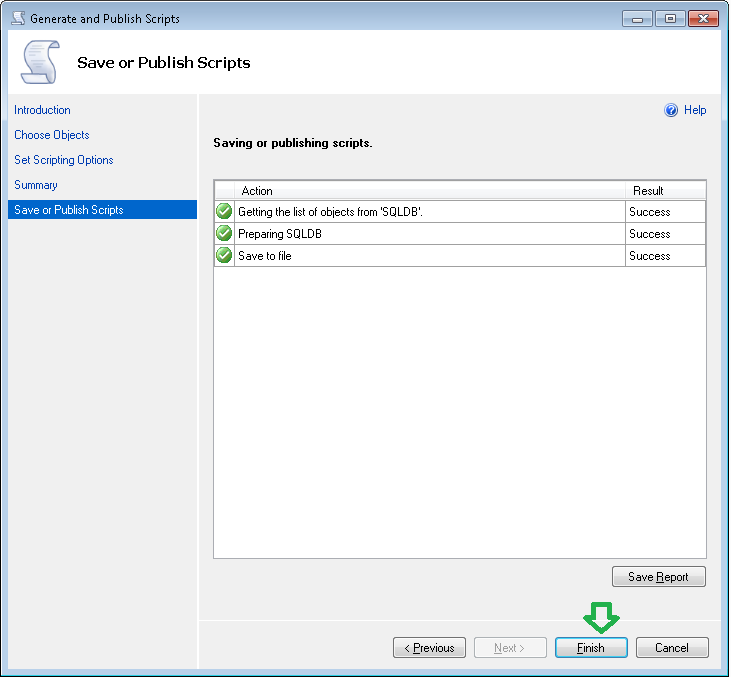Click the large script scroll icon in the header
Screen dimensions: 731x677
pos(40,63)
